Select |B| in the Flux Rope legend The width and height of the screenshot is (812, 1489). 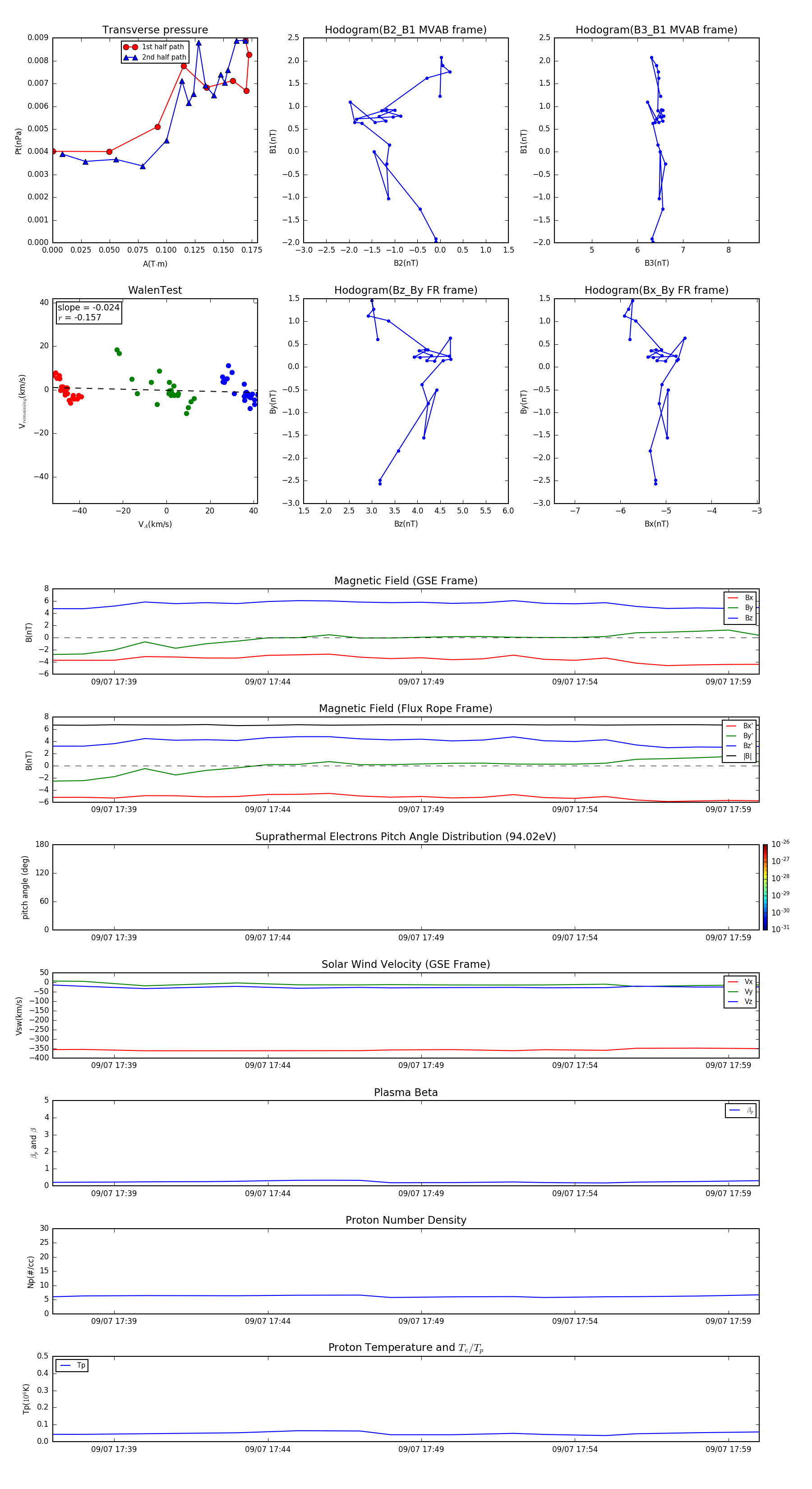[740, 756]
